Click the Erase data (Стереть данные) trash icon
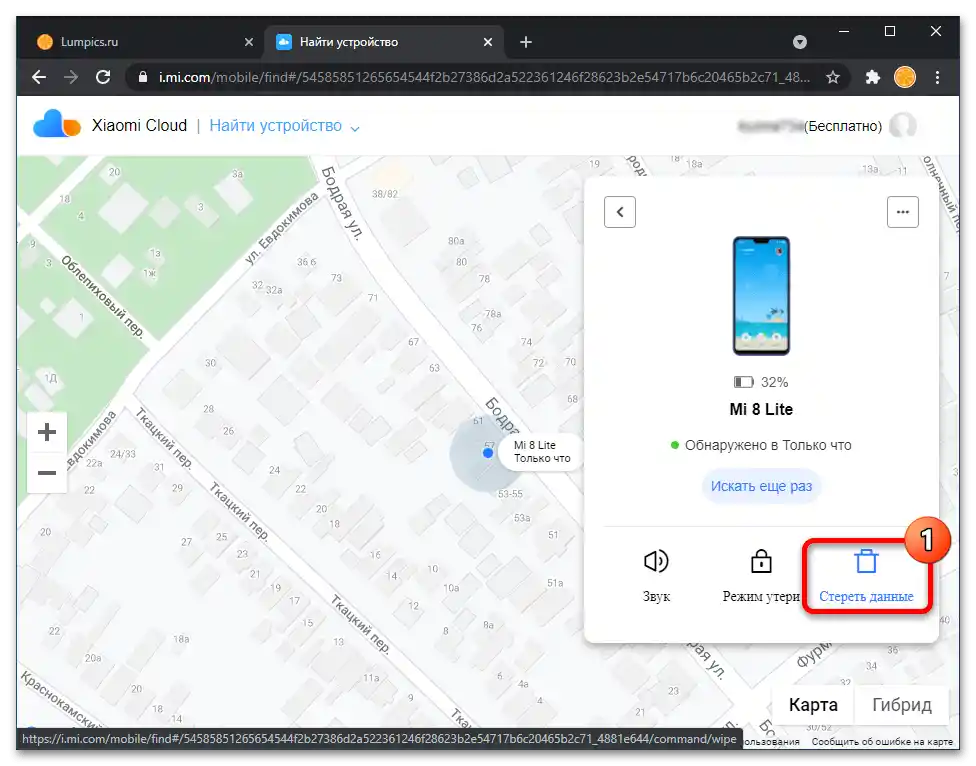This screenshot has width=976, height=766. [866, 561]
